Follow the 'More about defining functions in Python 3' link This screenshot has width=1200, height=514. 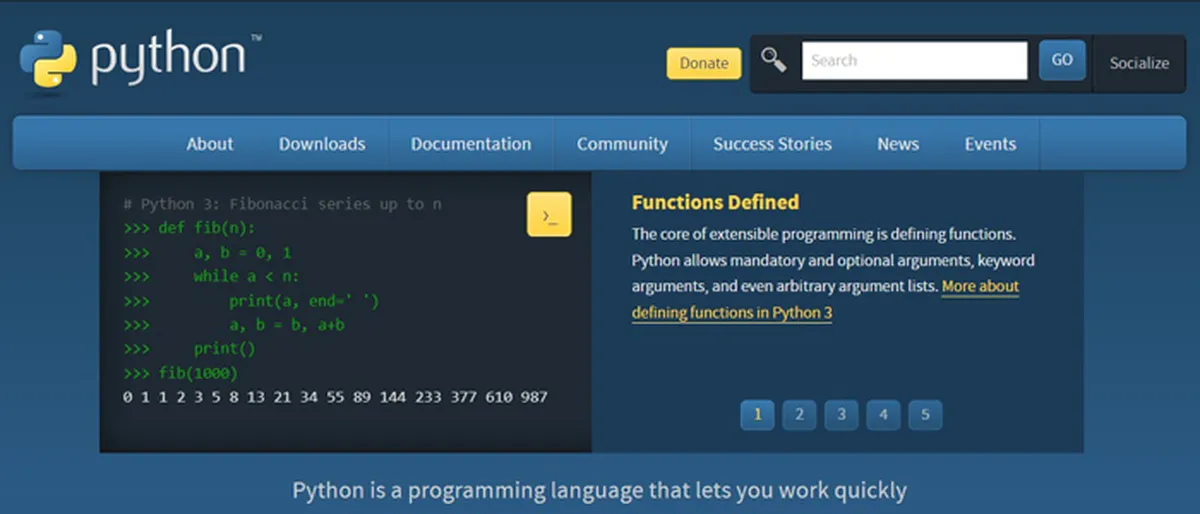pos(825,299)
